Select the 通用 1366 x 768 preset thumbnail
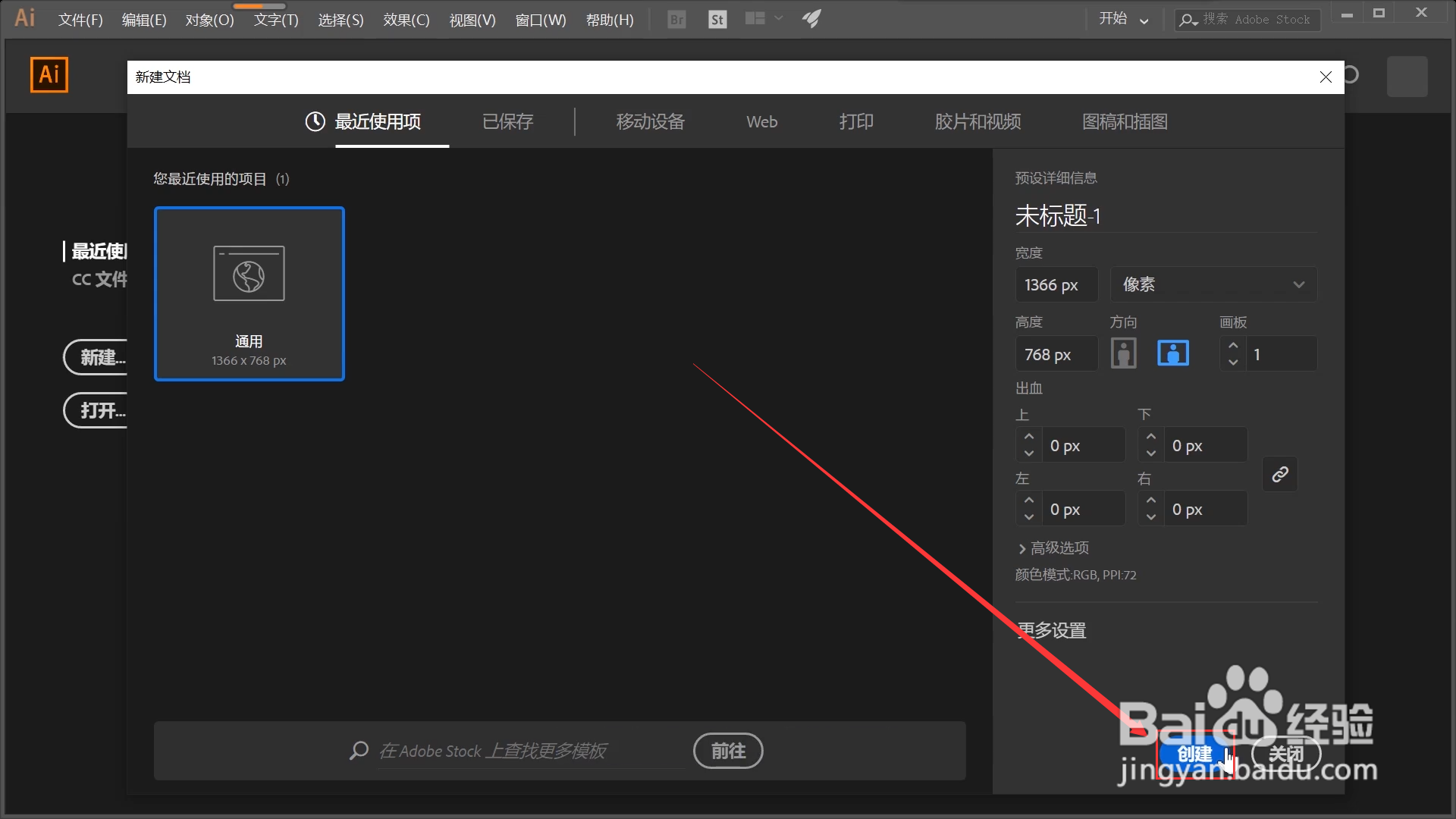 click(249, 293)
